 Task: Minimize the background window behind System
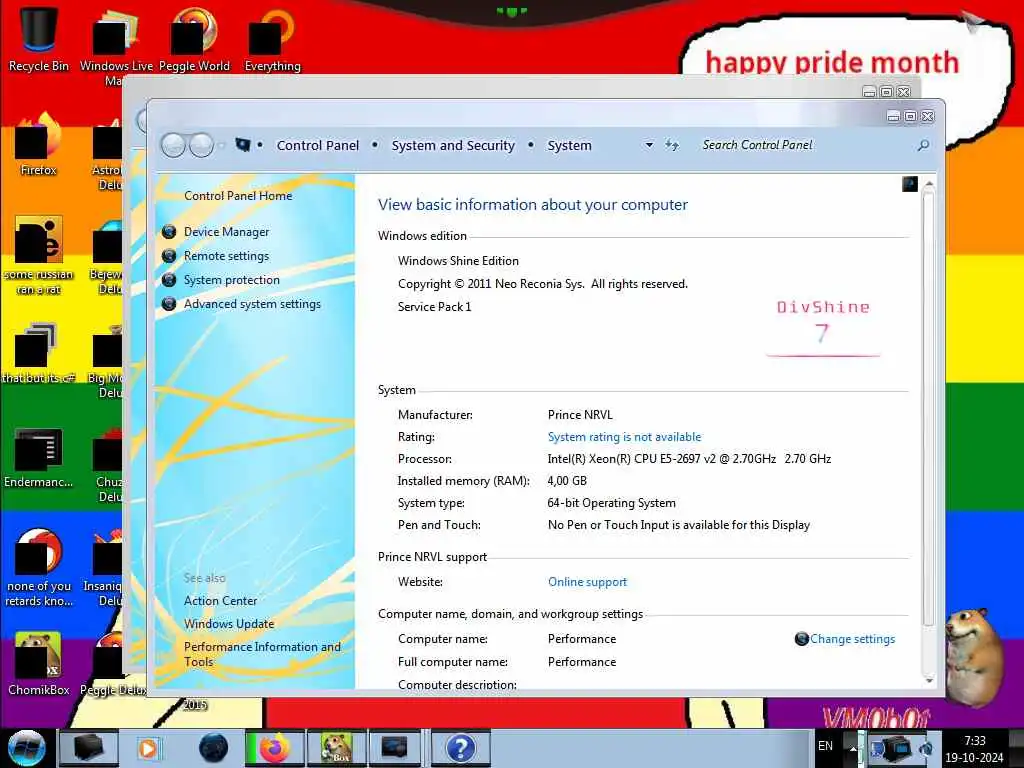point(869,92)
